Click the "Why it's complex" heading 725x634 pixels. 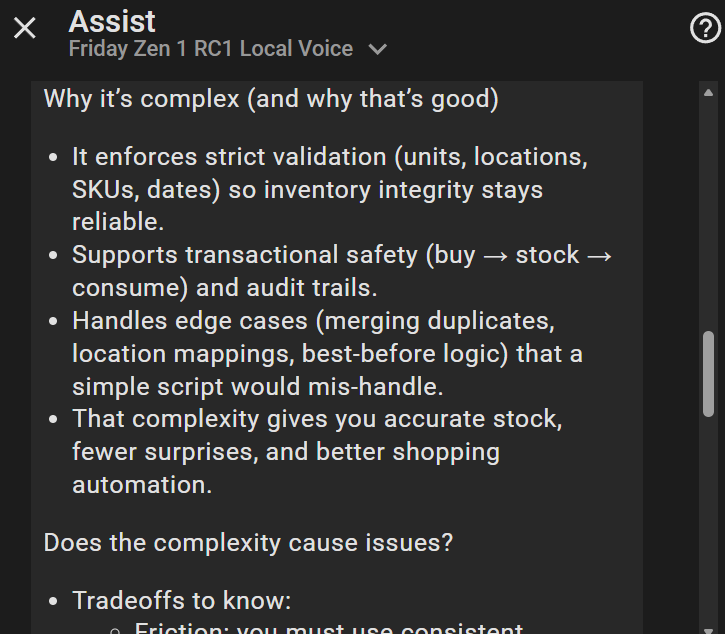271,99
